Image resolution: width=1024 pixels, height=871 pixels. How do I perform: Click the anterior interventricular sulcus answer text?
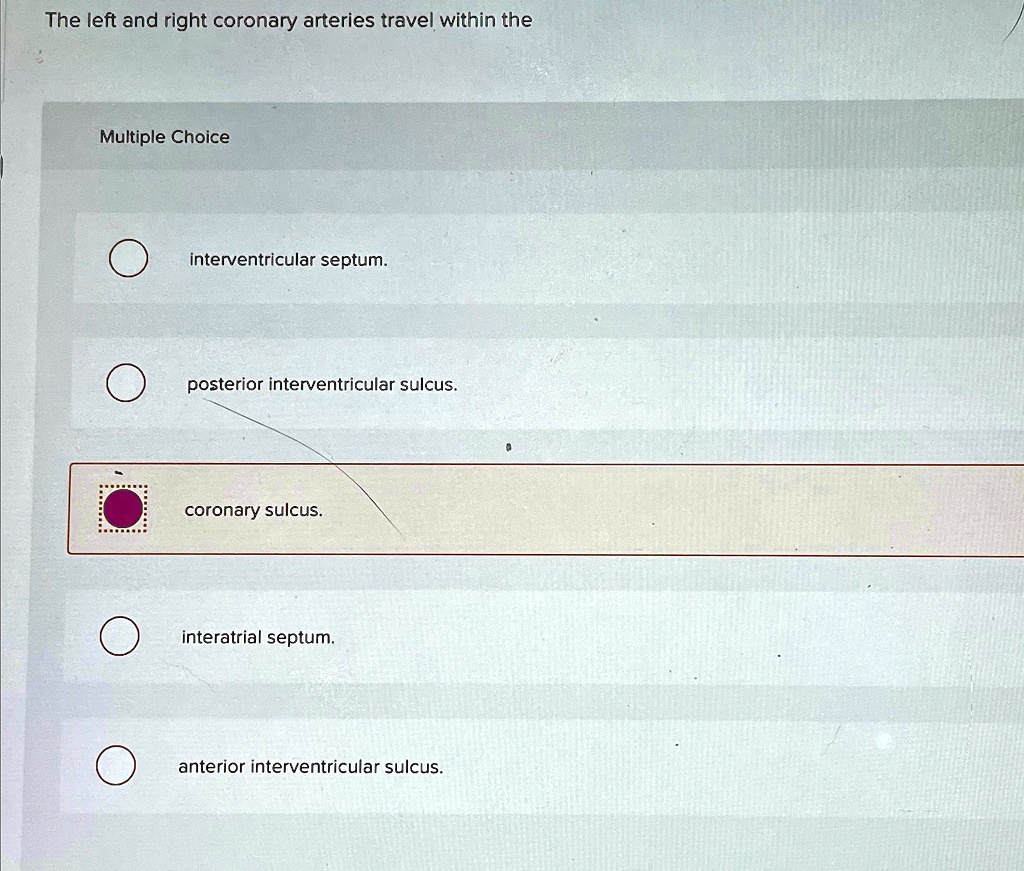click(x=310, y=767)
